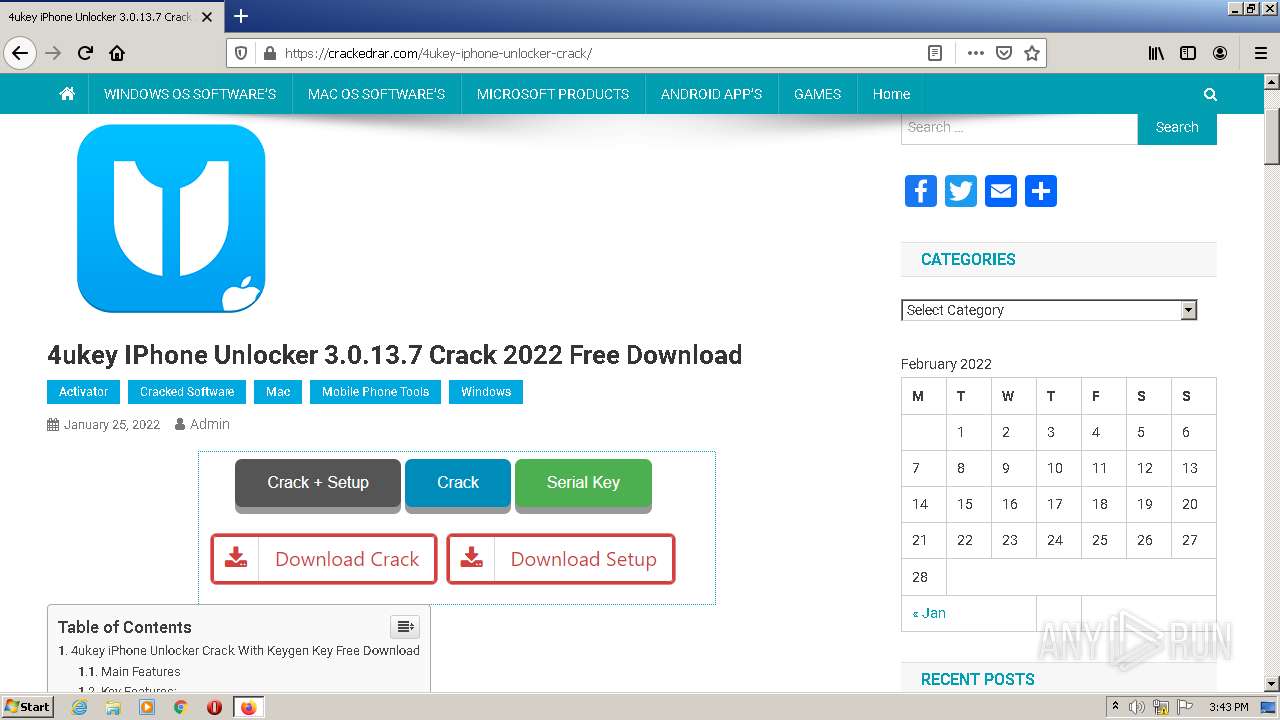The height and width of the screenshot is (720, 1280).
Task: Open Mac OS Software's menu
Action: coord(376,94)
